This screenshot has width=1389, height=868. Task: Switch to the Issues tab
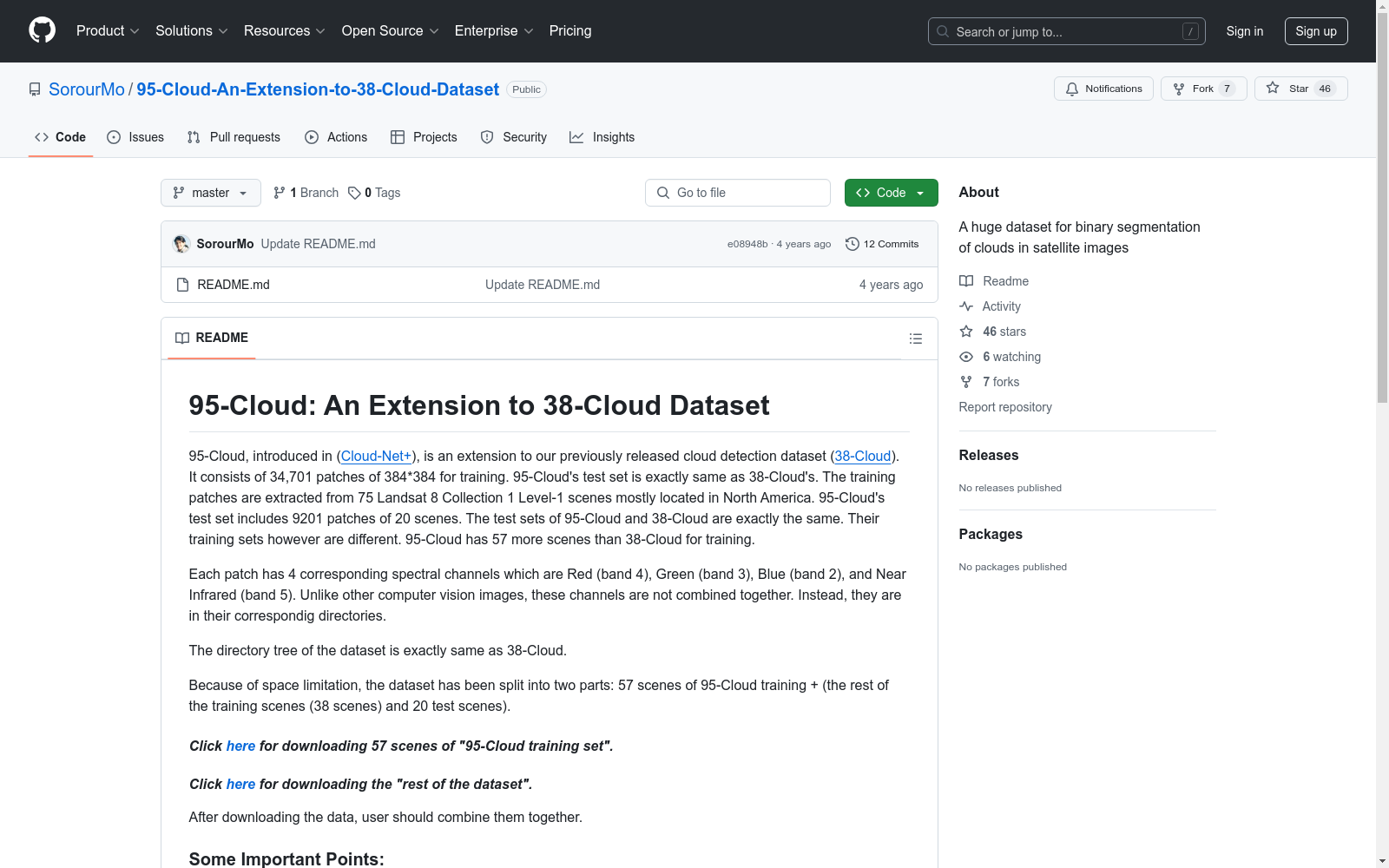click(135, 137)
